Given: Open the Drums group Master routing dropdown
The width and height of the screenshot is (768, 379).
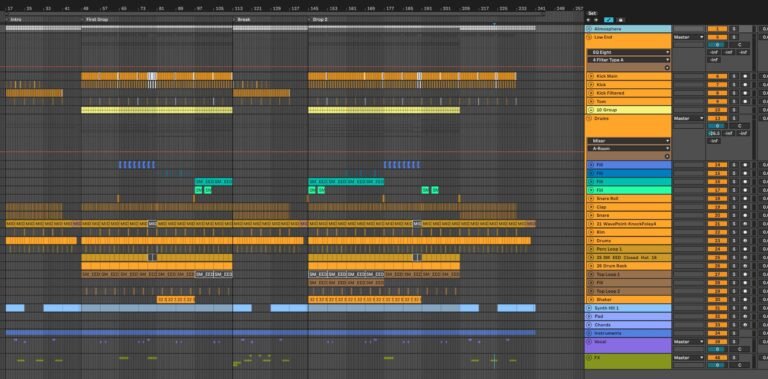Looking at the screenshot, I should coord(689,118).
